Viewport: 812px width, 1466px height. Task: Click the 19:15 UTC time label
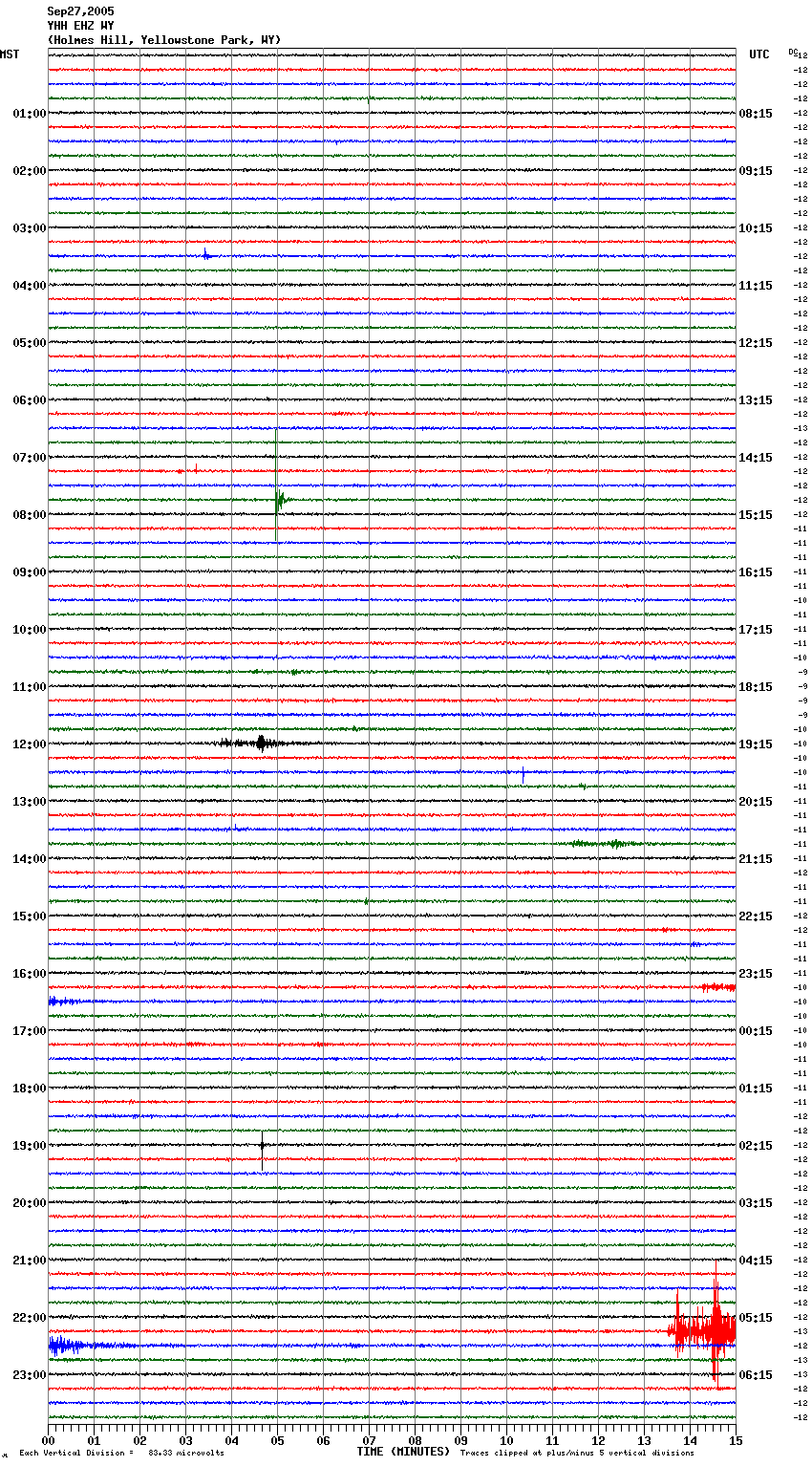(x=756, y=744)
